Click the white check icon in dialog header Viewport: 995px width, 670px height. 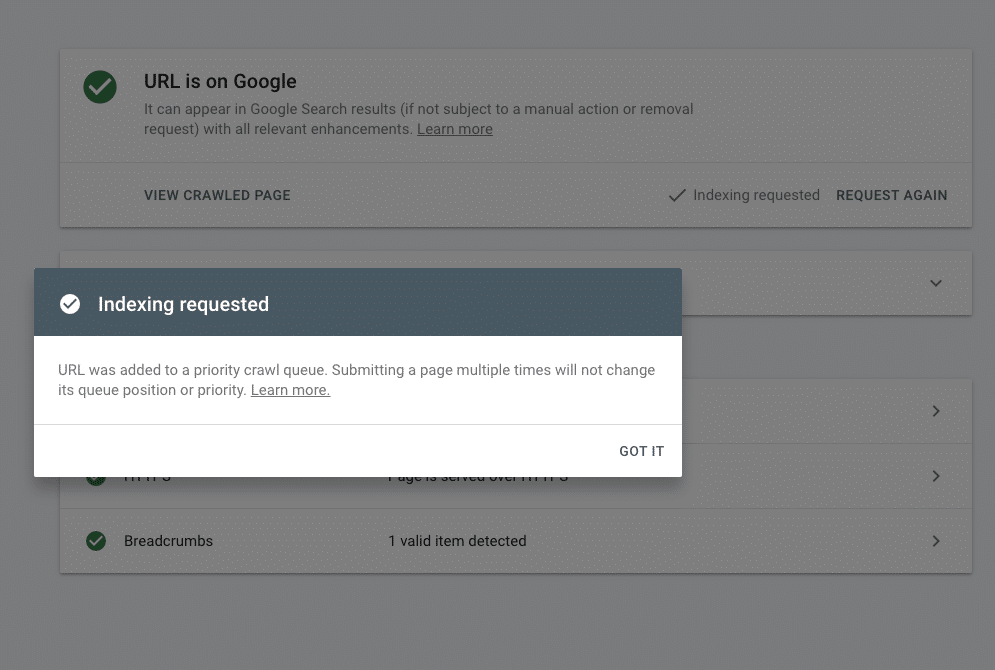click(x=70, y=304)
